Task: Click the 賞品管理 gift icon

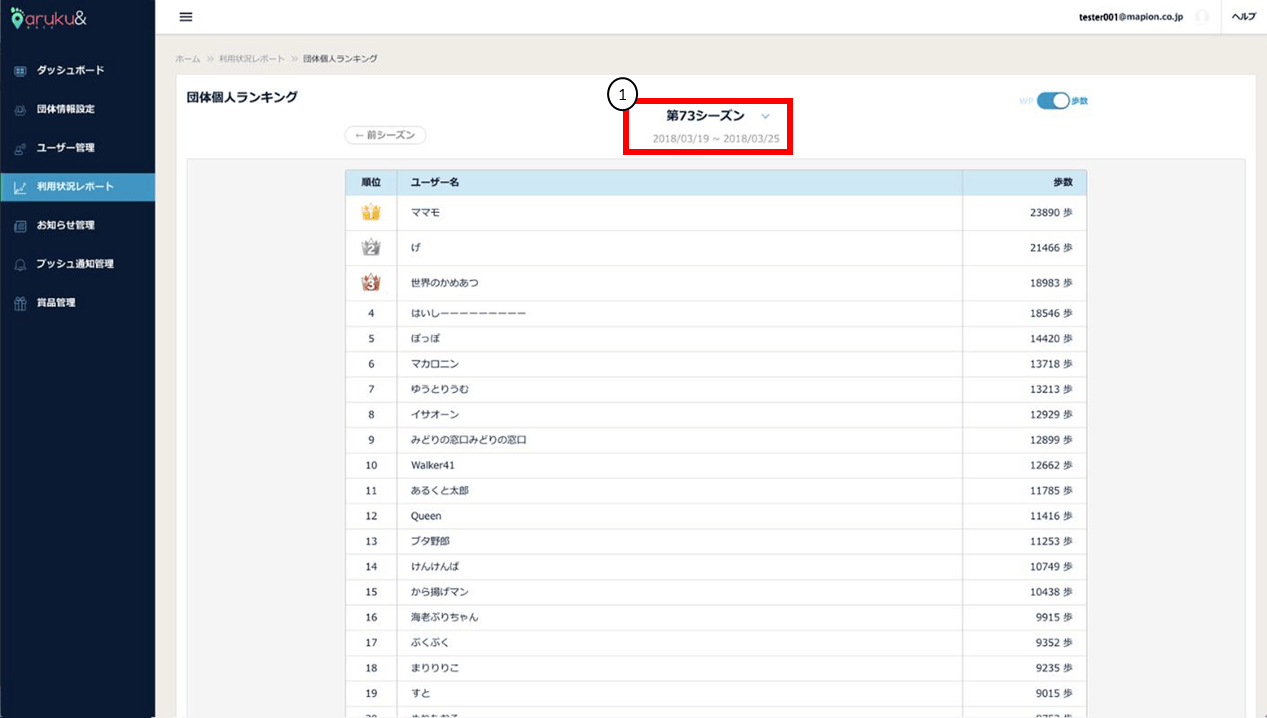Action: (x=21, y=302)
